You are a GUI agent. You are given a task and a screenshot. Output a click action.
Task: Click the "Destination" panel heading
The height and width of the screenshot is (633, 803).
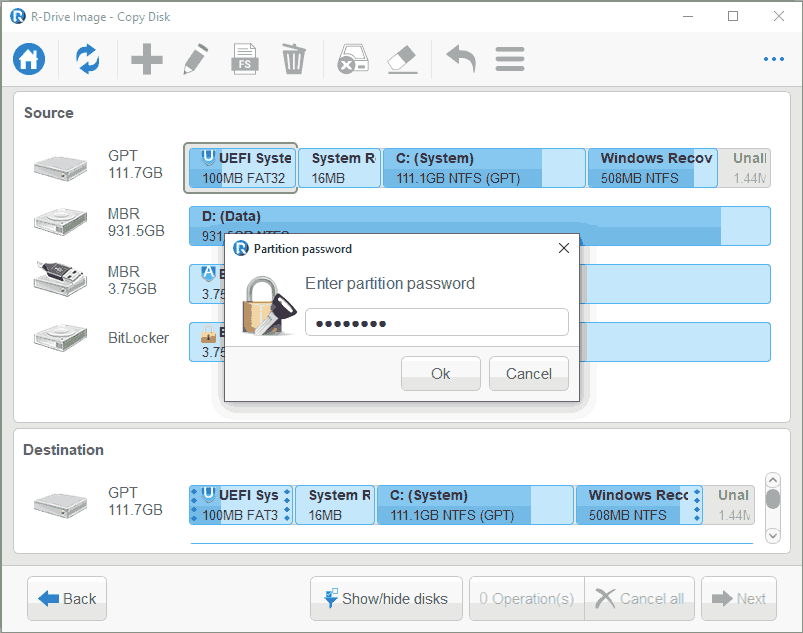coord(64,450)
